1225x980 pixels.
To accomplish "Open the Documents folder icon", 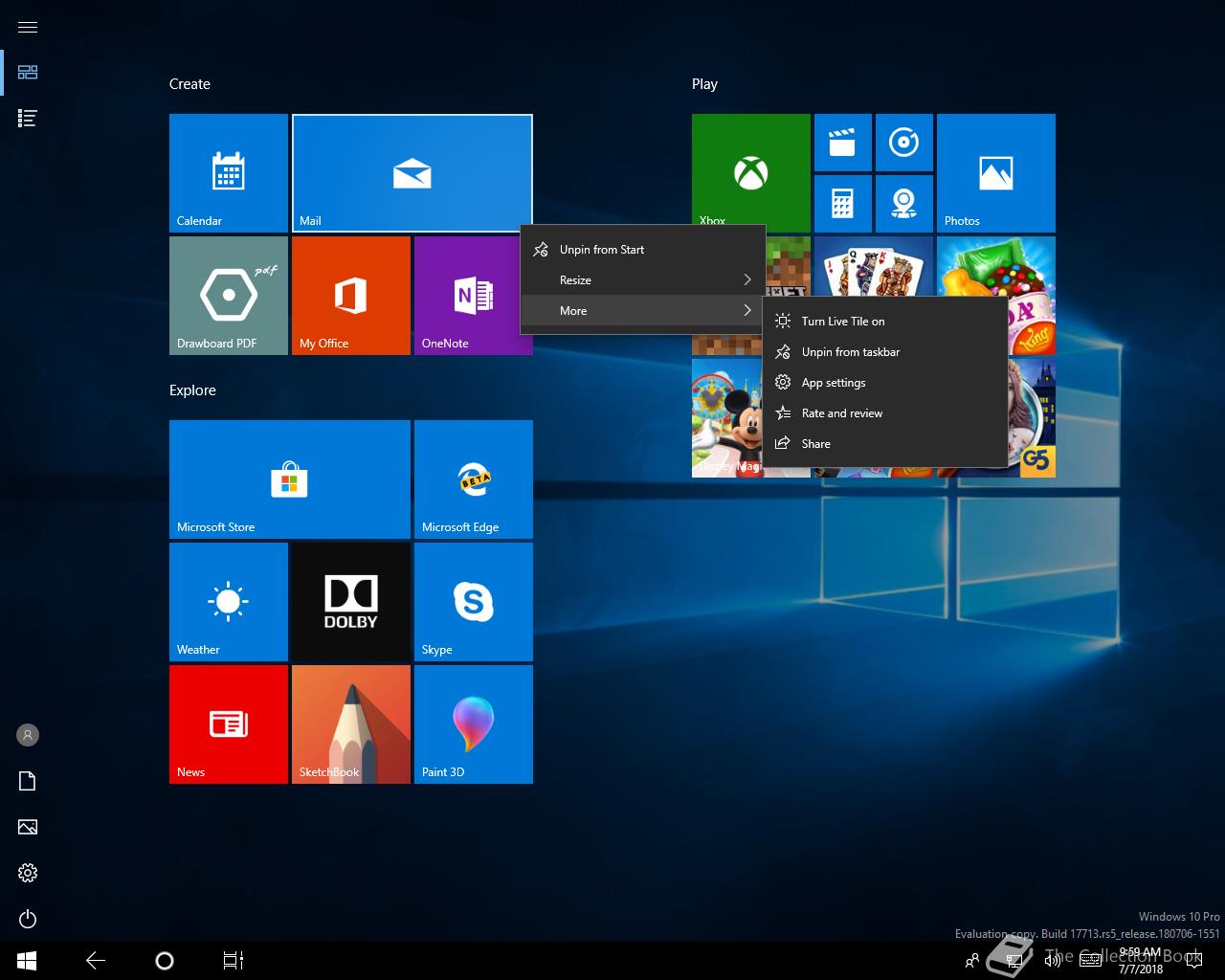I will click(x=28, y=781).
